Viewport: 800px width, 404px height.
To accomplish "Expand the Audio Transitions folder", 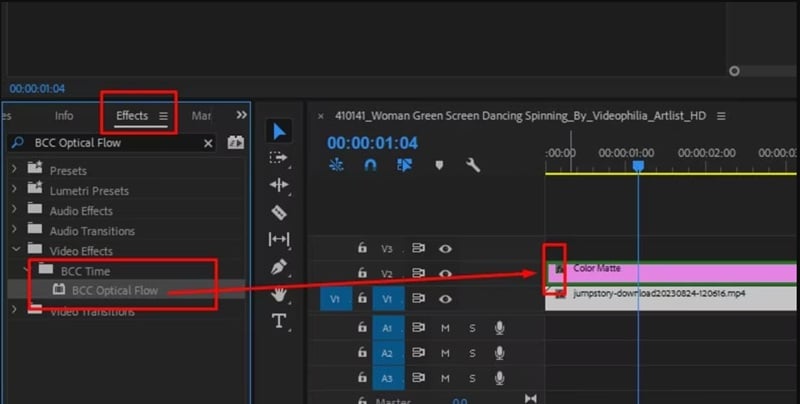I will pos(14,229).
